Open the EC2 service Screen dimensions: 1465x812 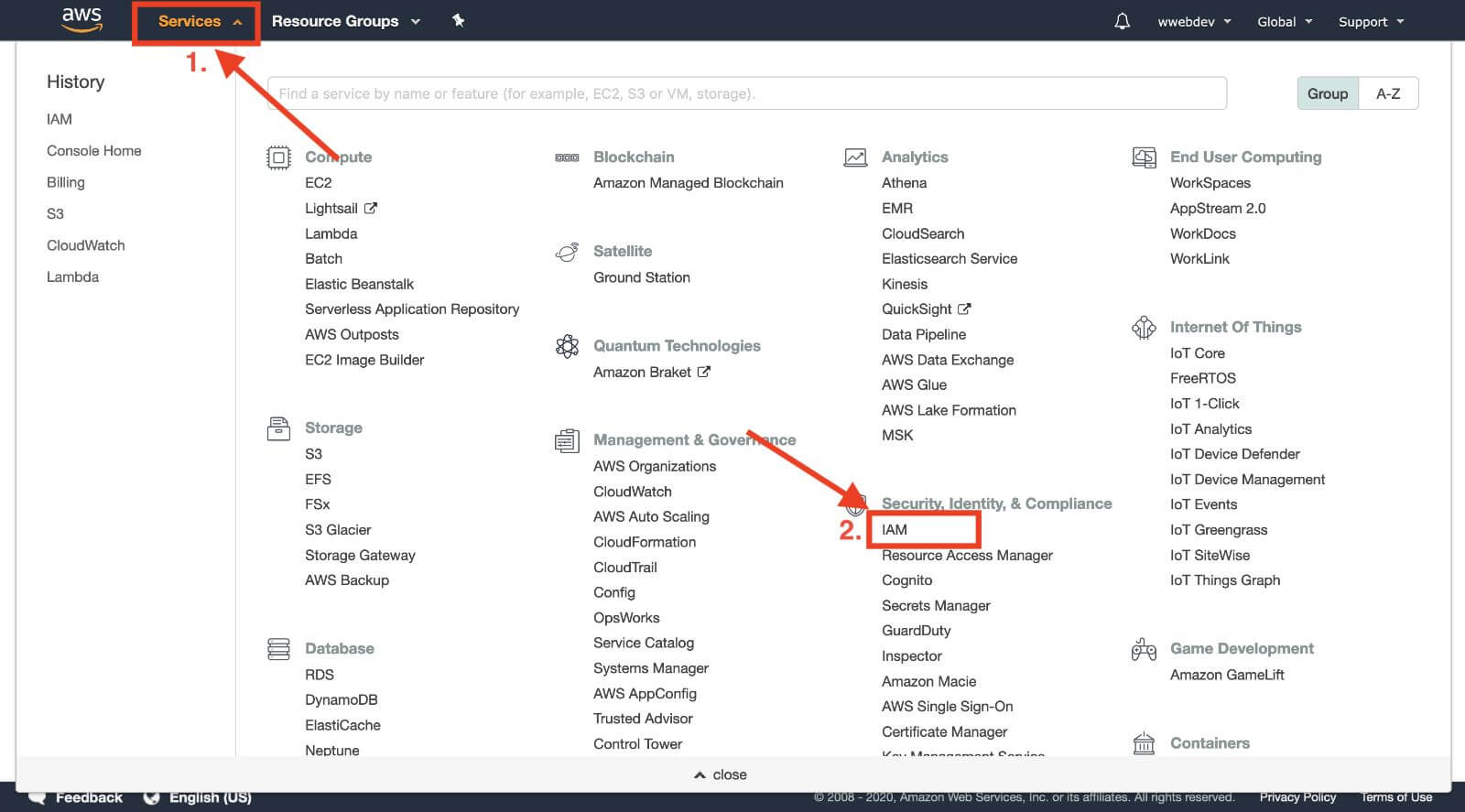click(319, 183)
